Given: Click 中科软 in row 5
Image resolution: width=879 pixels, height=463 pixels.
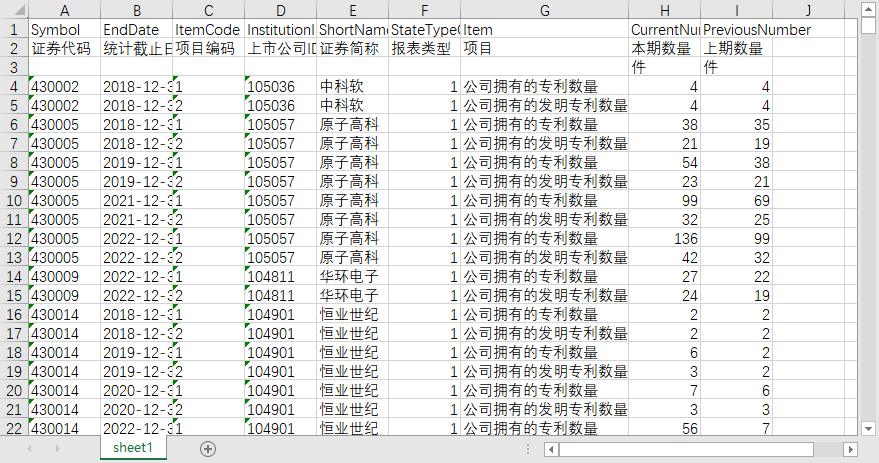Looking at the screenshot, I should click(353, 105).
